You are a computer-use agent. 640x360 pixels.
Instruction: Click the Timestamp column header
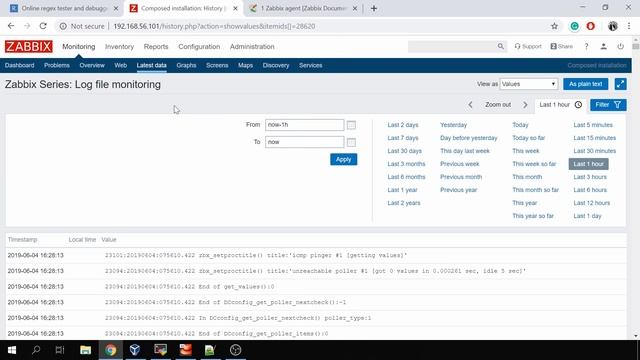22,240
